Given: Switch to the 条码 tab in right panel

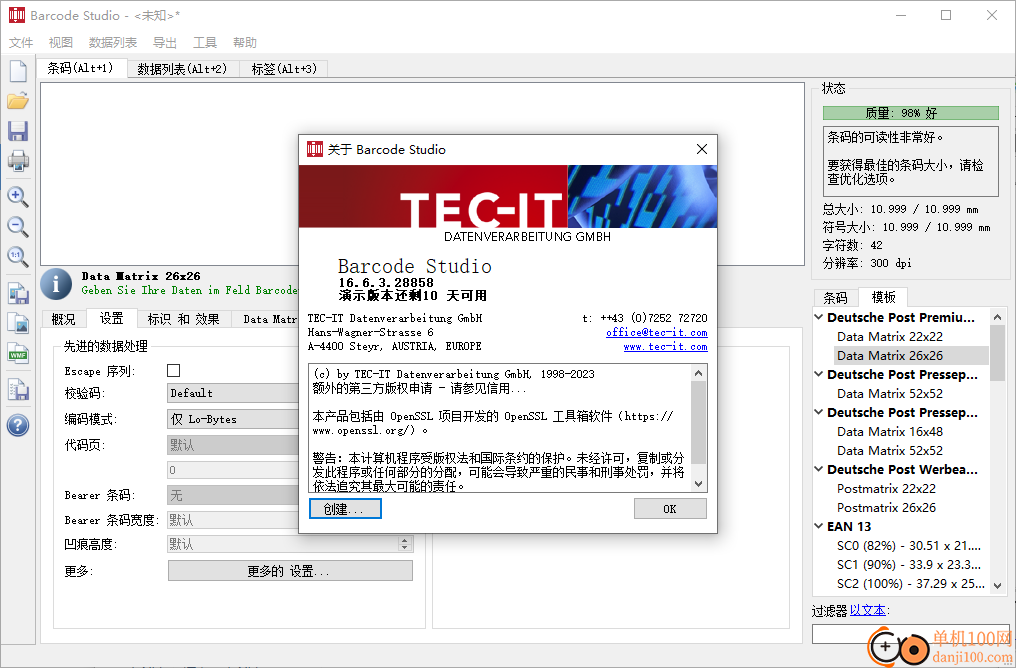Looking at the screenshot, I should coord(835,297).
